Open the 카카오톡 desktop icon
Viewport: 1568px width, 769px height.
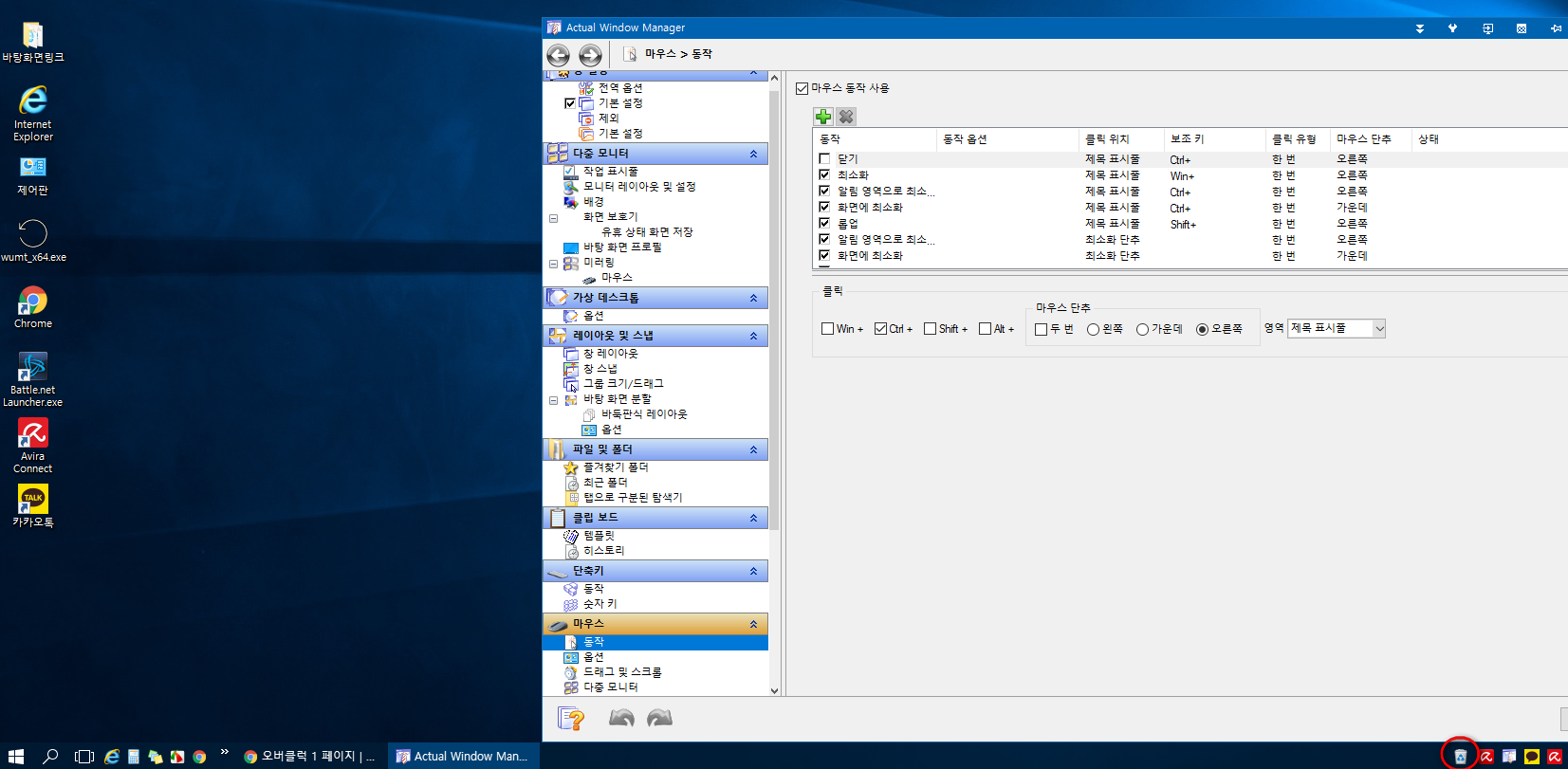(33, 506)
